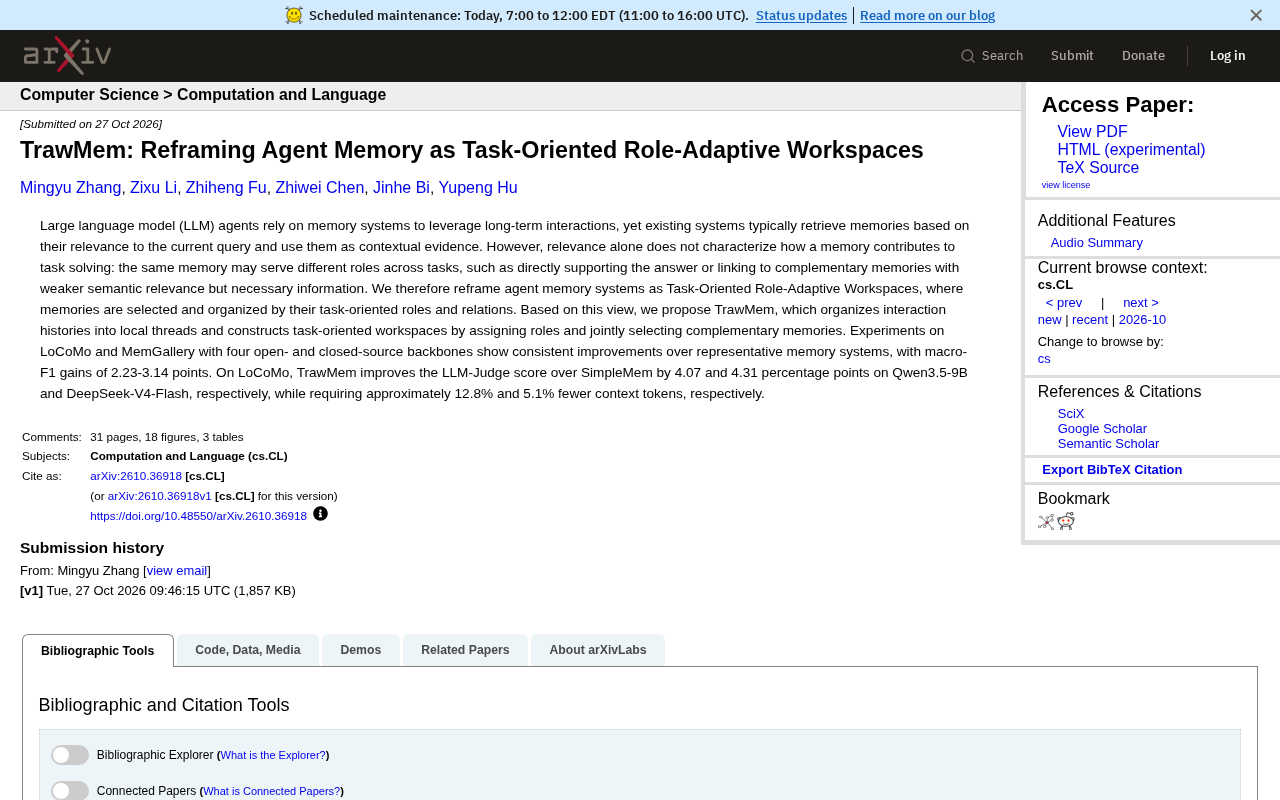Open author Mingyu Zhang's page
The width and height of the screenshot is (1280, 800).
point(70,188)
